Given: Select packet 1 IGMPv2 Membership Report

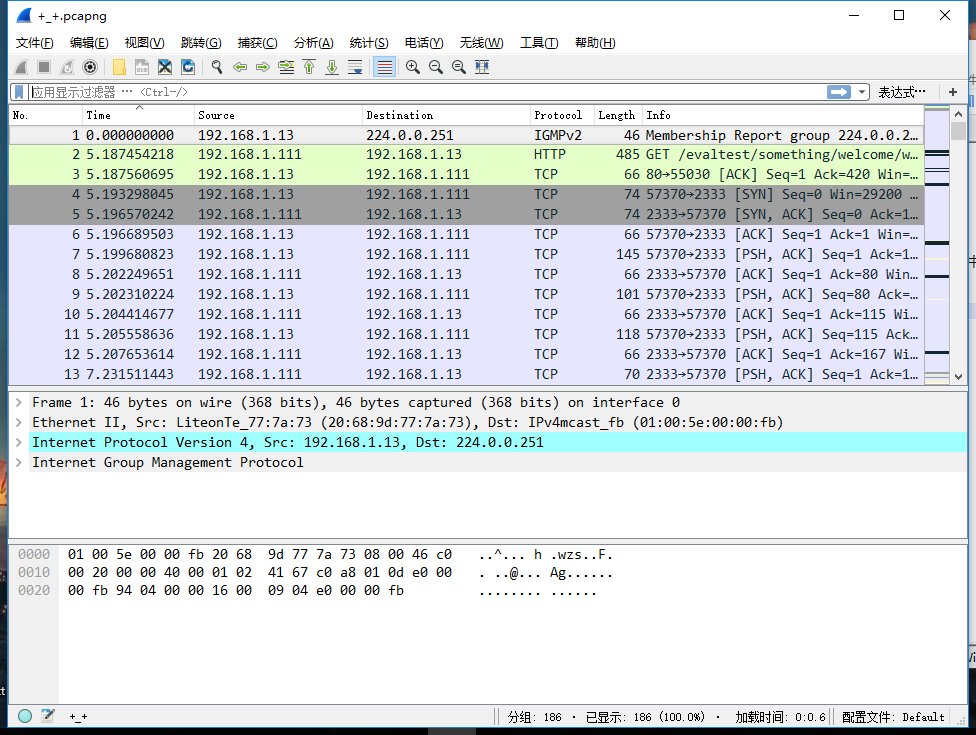Looking at the screenshot, I should pyautogui.click(x=466, y=135).
